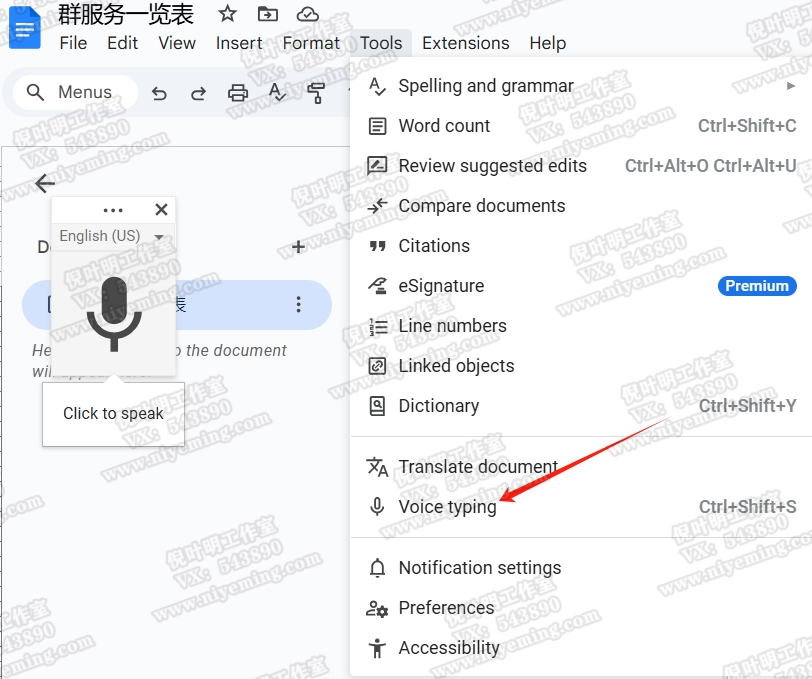Check the cloud saved status icon
Screen dimensions: 812x679
(x=308, y=14)
